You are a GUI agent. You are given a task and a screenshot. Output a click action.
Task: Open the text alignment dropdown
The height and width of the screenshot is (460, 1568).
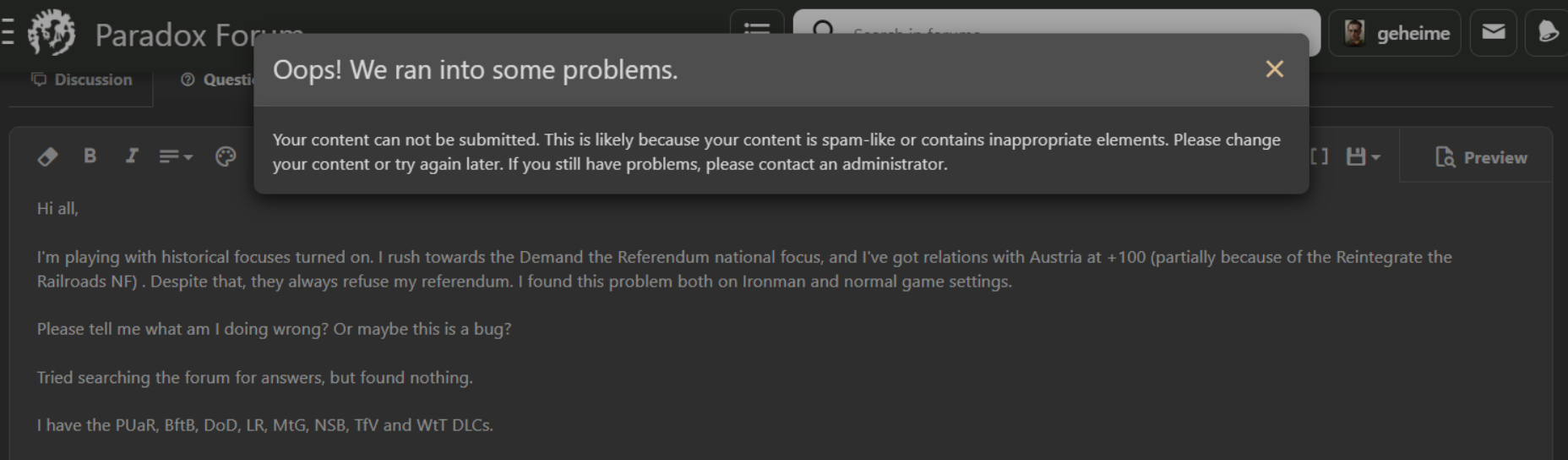[x=176, y=156]
